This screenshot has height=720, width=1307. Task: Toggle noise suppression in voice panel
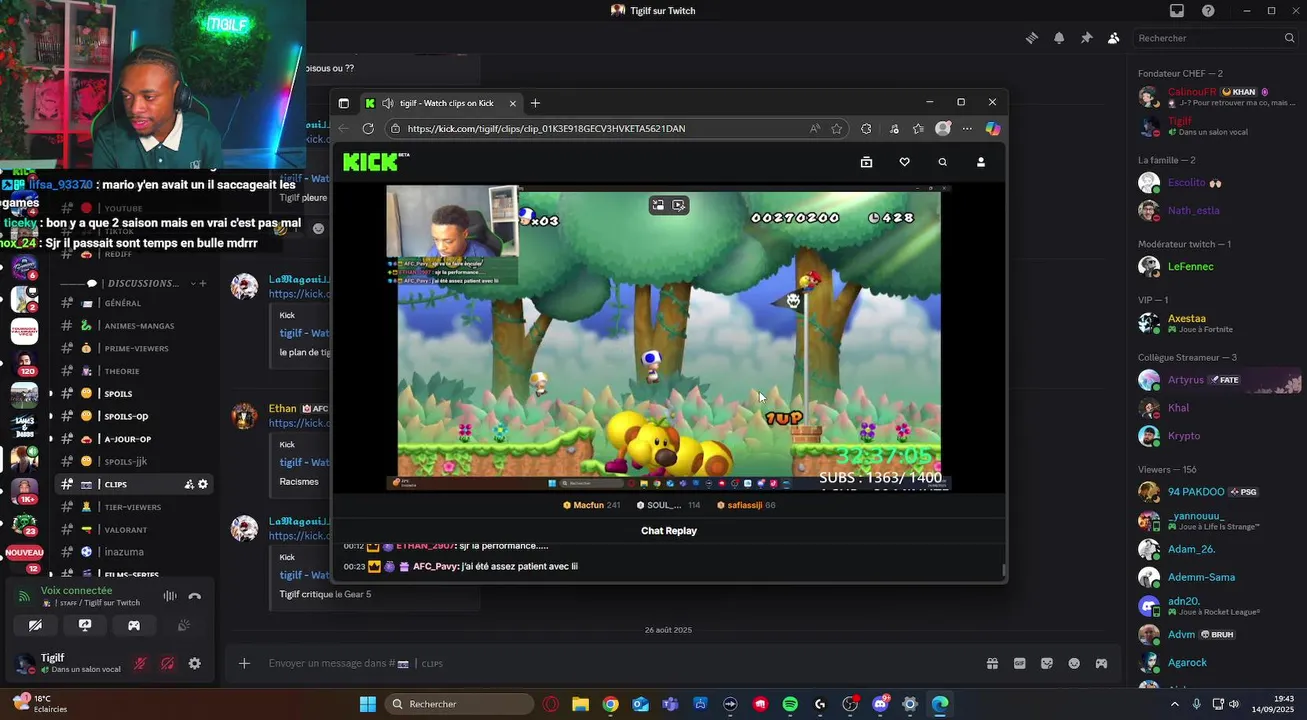pos(170,597)
